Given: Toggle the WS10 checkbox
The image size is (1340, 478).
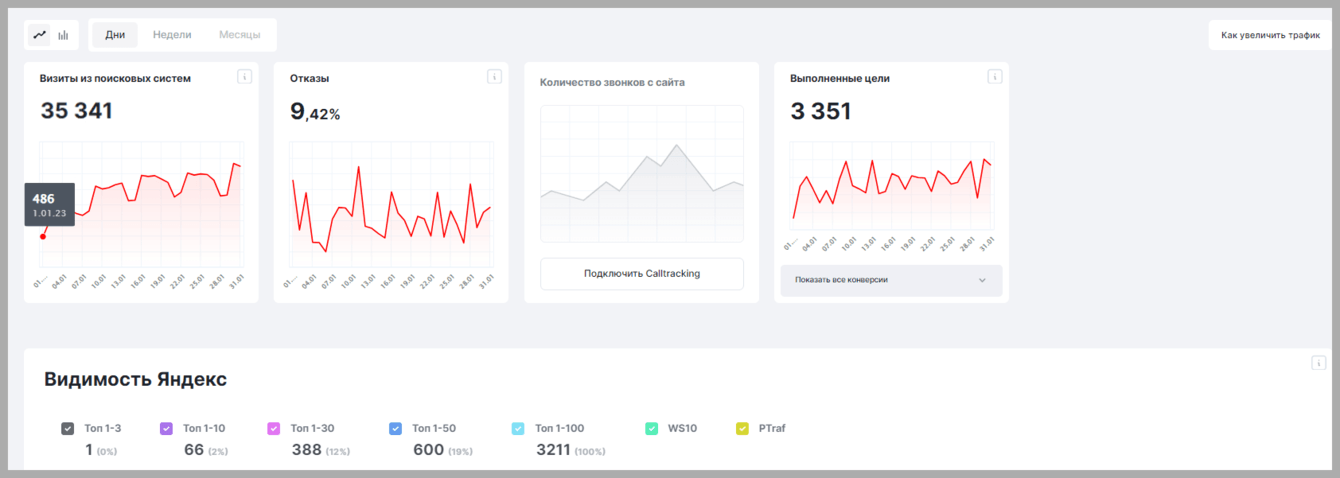Looking at the screenshot, I should pyautogui.click(x=651, y=428).
